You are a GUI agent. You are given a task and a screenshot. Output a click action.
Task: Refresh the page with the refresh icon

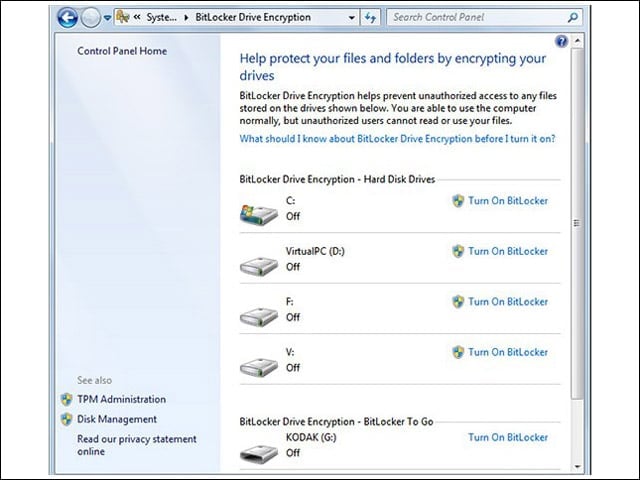370,18
